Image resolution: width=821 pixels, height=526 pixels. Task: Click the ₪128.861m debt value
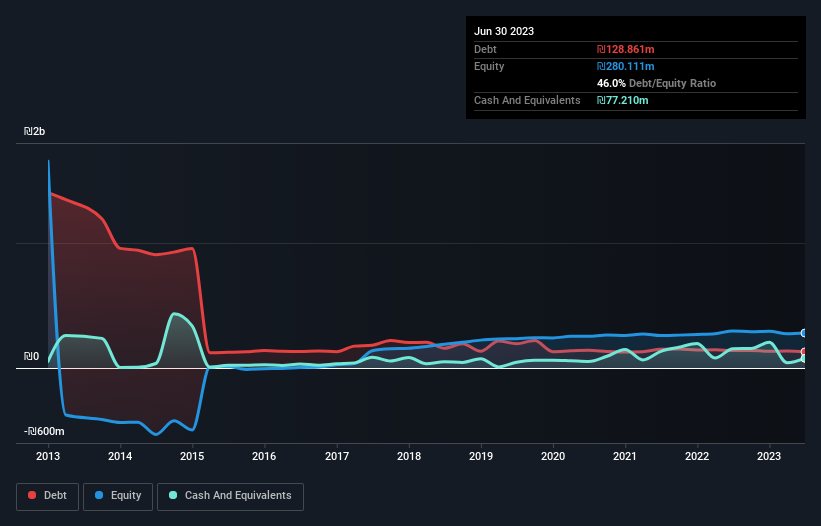coord(626,49)
